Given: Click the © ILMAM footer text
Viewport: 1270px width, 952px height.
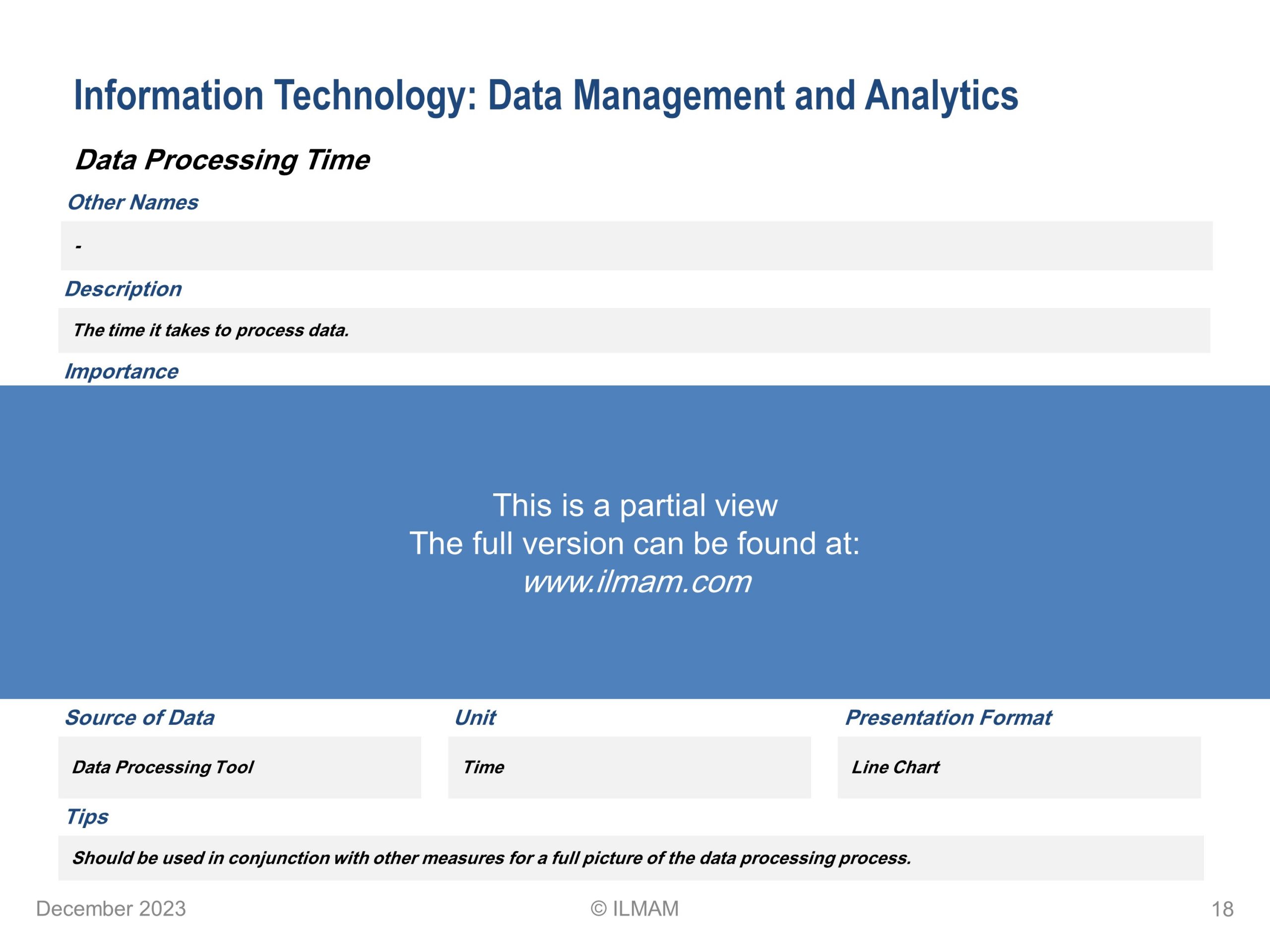Looking at the screenshot, I should pos(635,909).
